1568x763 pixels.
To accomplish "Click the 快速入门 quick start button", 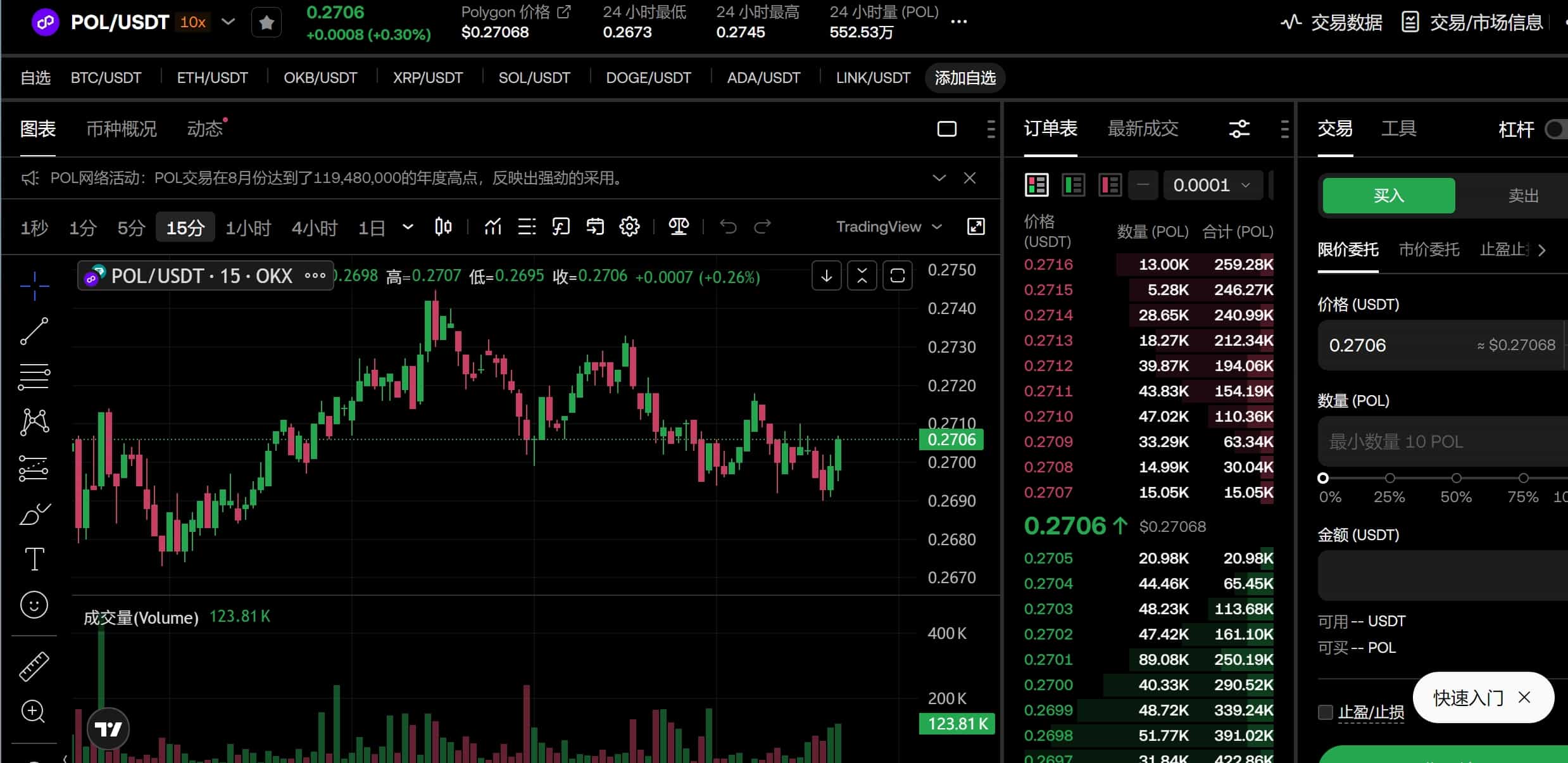I will pyautogui.click(x=1468, y=698).
